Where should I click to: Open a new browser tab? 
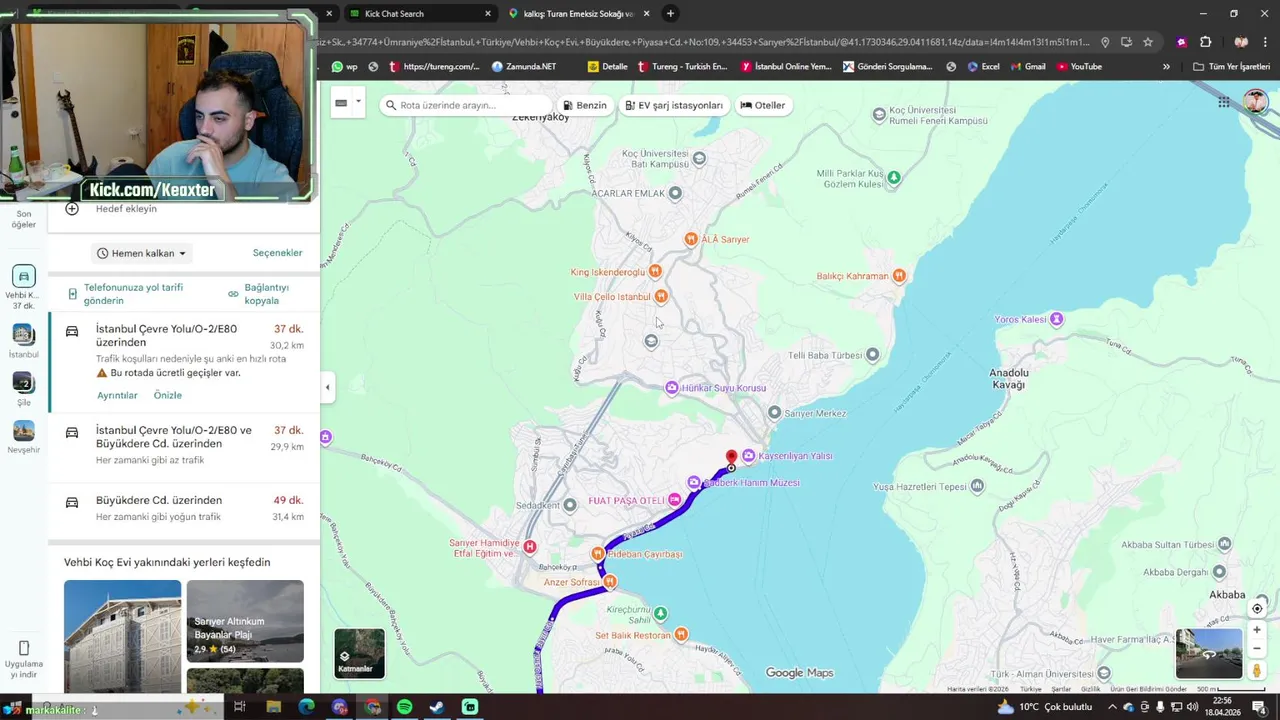tap(670, 13)
